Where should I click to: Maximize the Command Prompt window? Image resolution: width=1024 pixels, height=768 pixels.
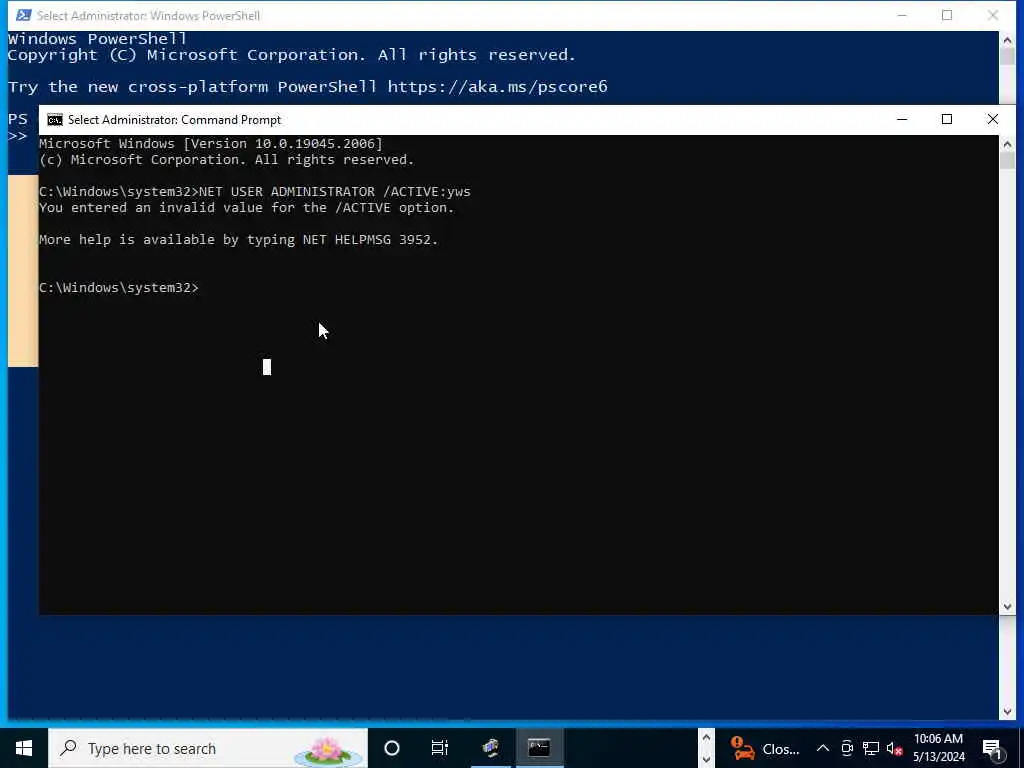[x=947, y=120]
